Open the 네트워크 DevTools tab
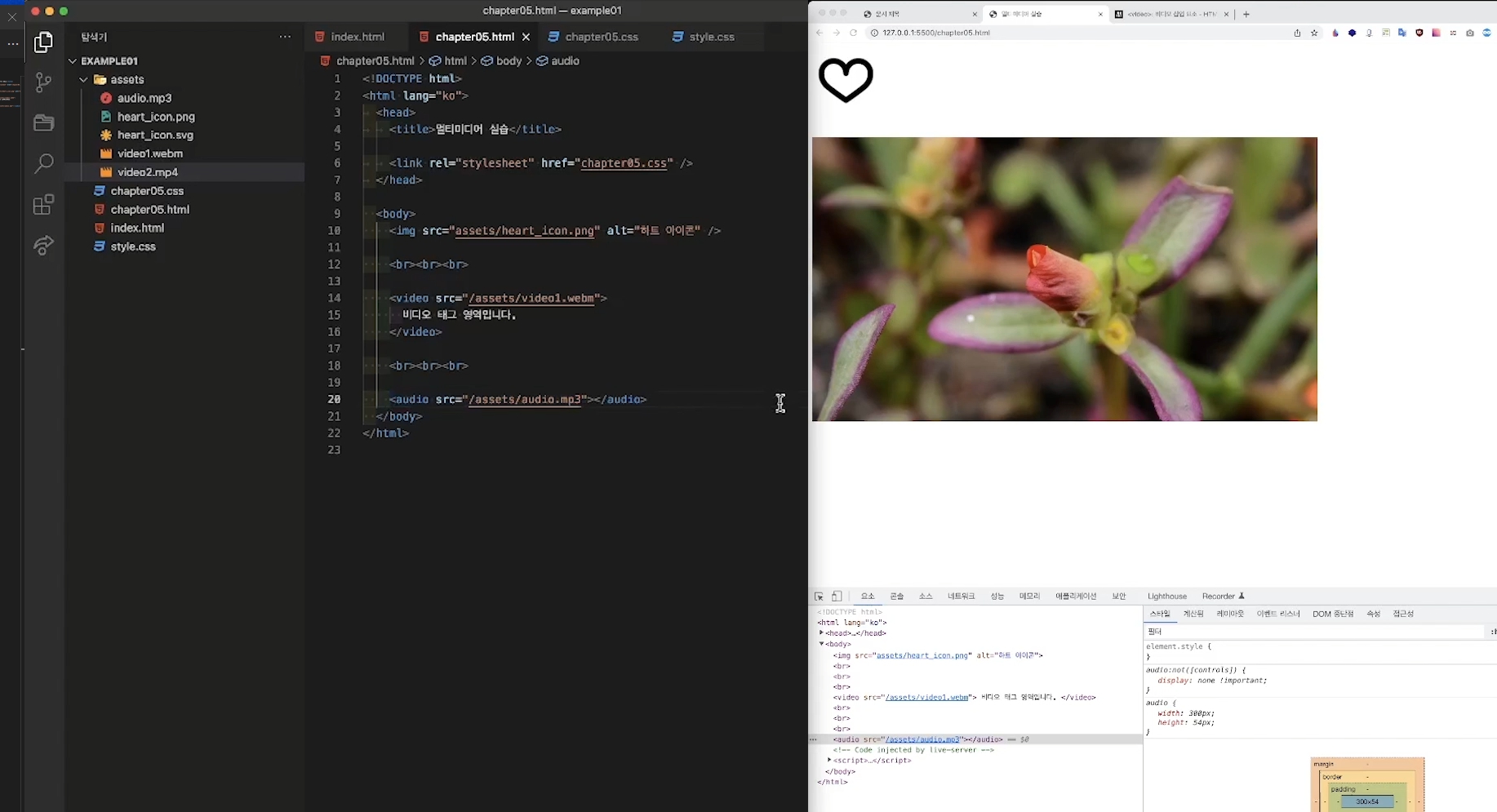Image resolution: width=1497 pixels, height=812 pixels. [961, 597]
